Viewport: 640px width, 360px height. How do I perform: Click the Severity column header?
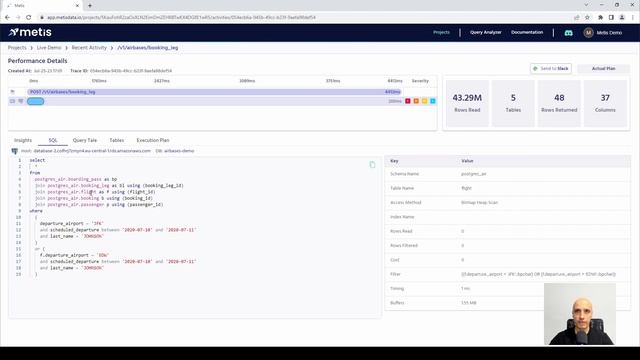[420, 81]
